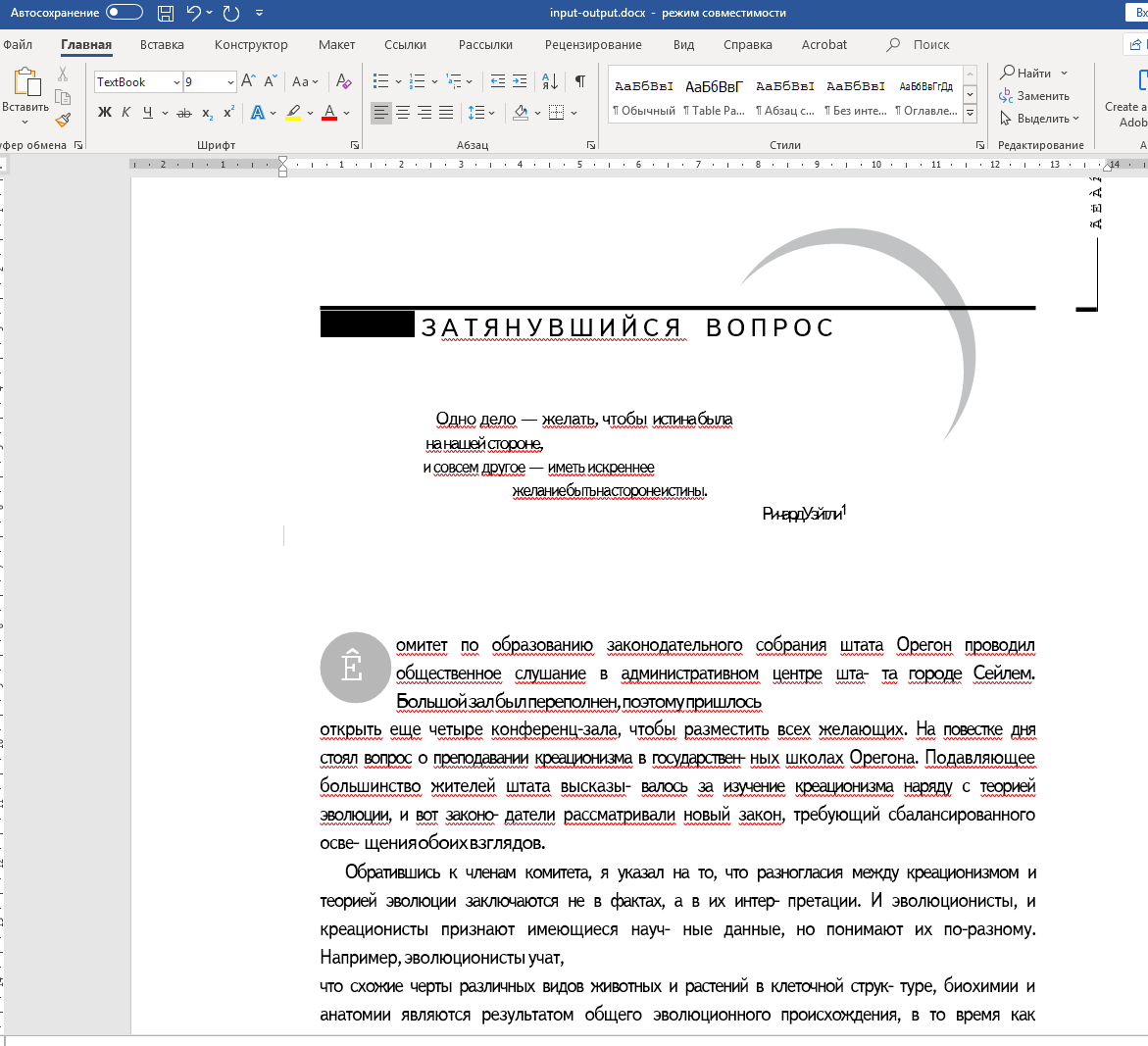The width and height of the screenshot is (1148, 1046).
Task: Open the font size dropdown
Action: pyautogui.click(x=230, y=82)
